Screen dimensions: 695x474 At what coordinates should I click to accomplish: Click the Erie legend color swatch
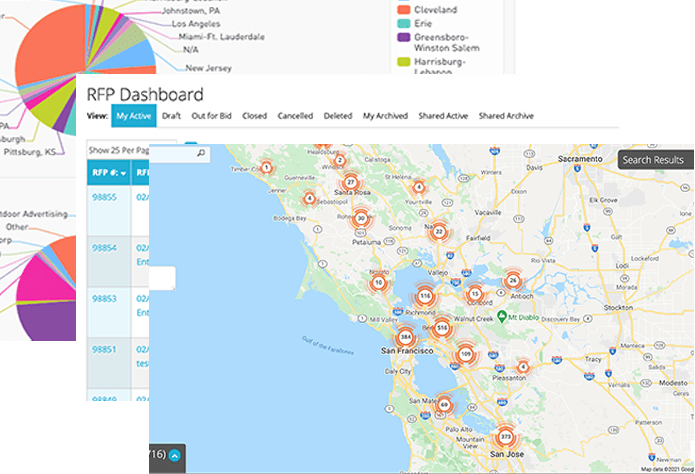click(404, 24)
